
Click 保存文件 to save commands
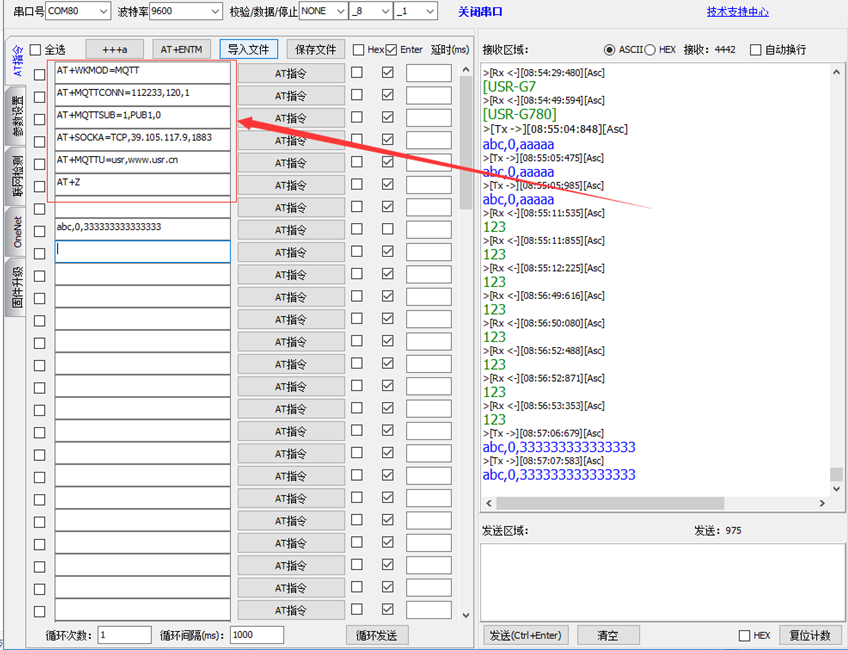pos(317,50)
